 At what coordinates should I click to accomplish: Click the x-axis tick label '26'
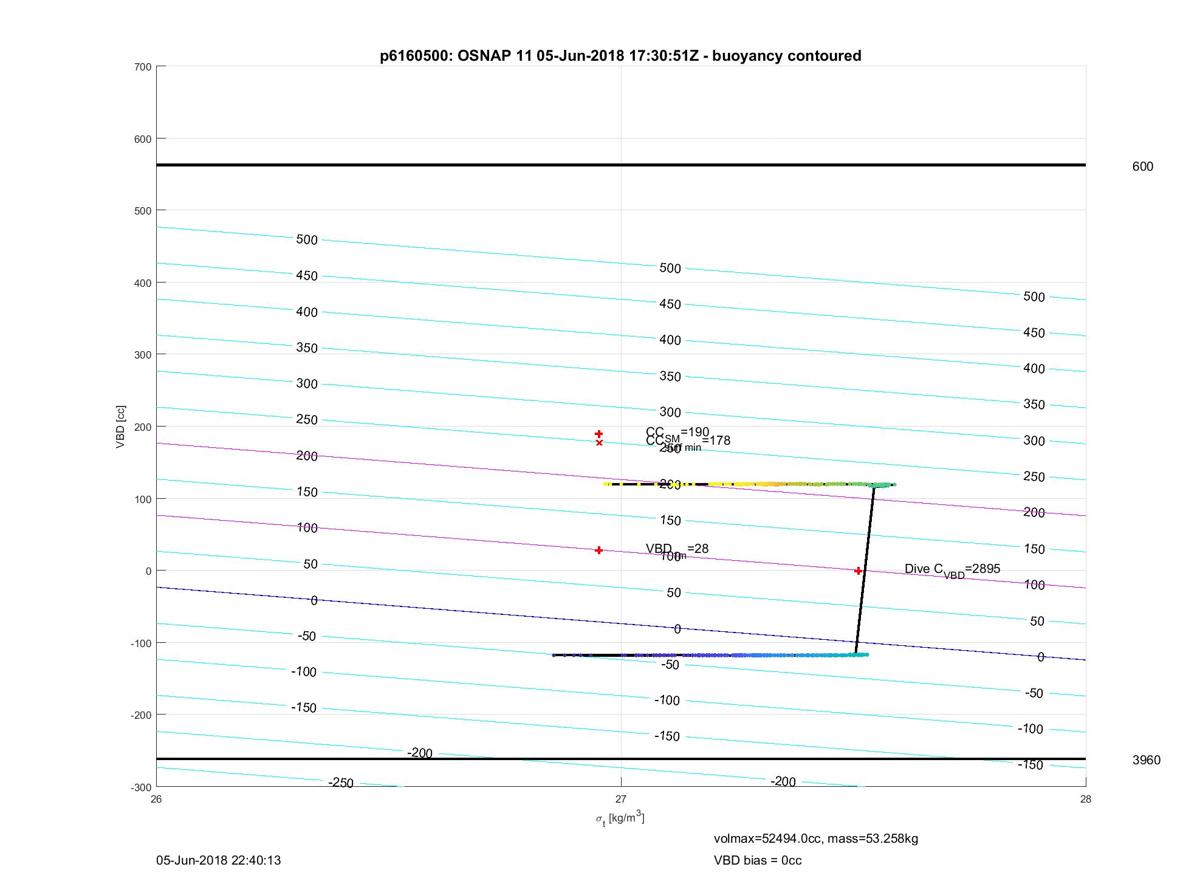pyautogui.click(x=156, y=799)
